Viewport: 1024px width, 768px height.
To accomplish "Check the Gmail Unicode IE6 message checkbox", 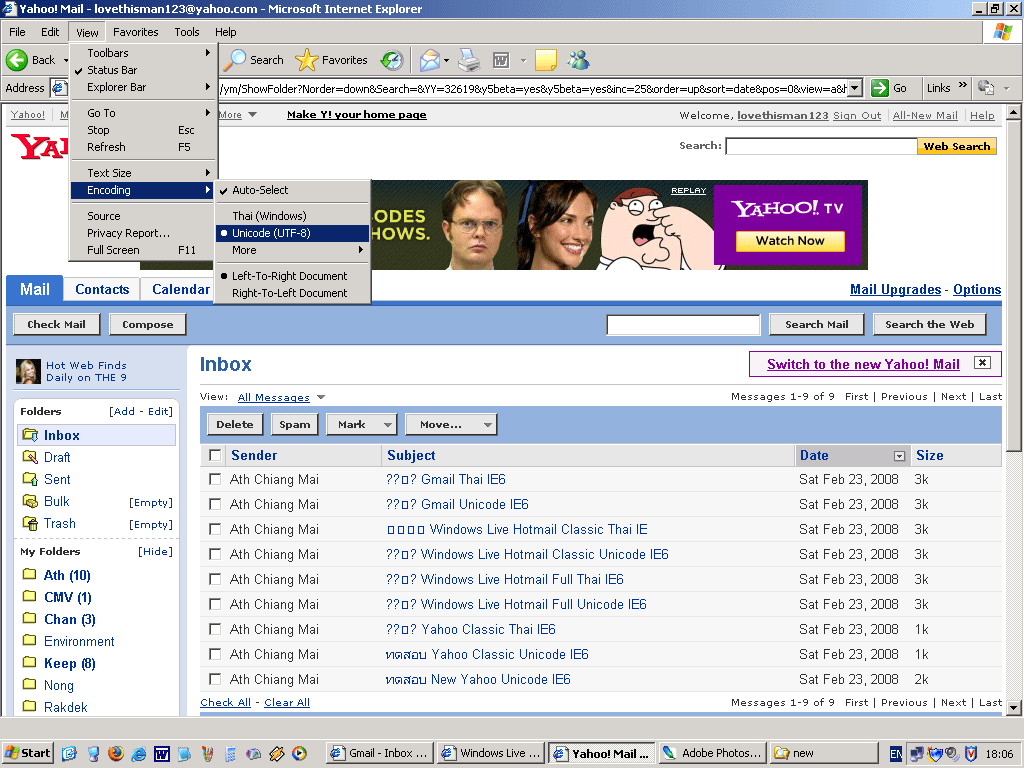I will click(x=215, y=504).
